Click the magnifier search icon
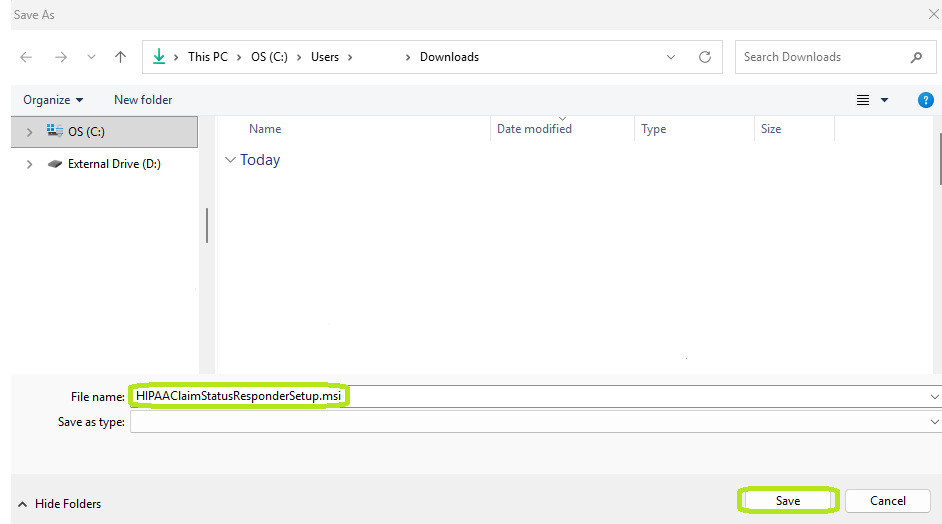This screenshot has width=942, height=524. click(916, 57)
